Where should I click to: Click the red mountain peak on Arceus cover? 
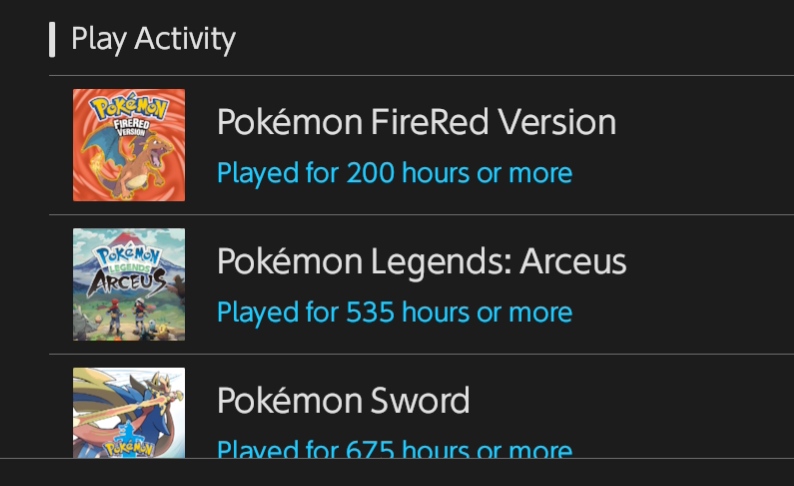[129, 238]
